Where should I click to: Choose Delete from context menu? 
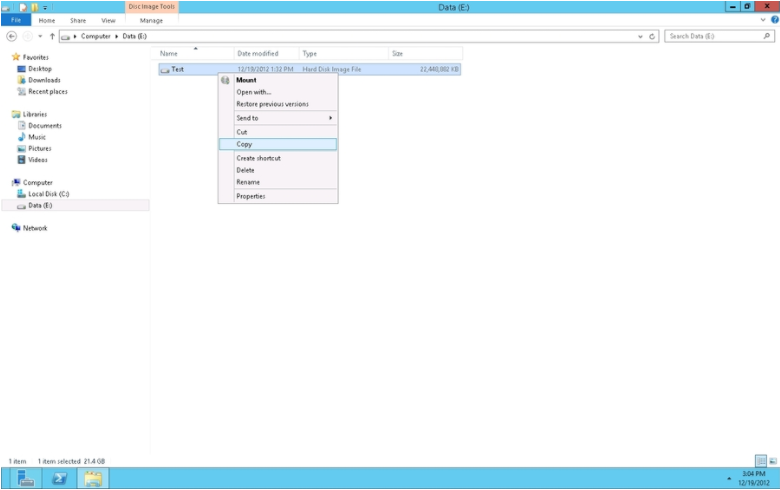click(245, 170)
